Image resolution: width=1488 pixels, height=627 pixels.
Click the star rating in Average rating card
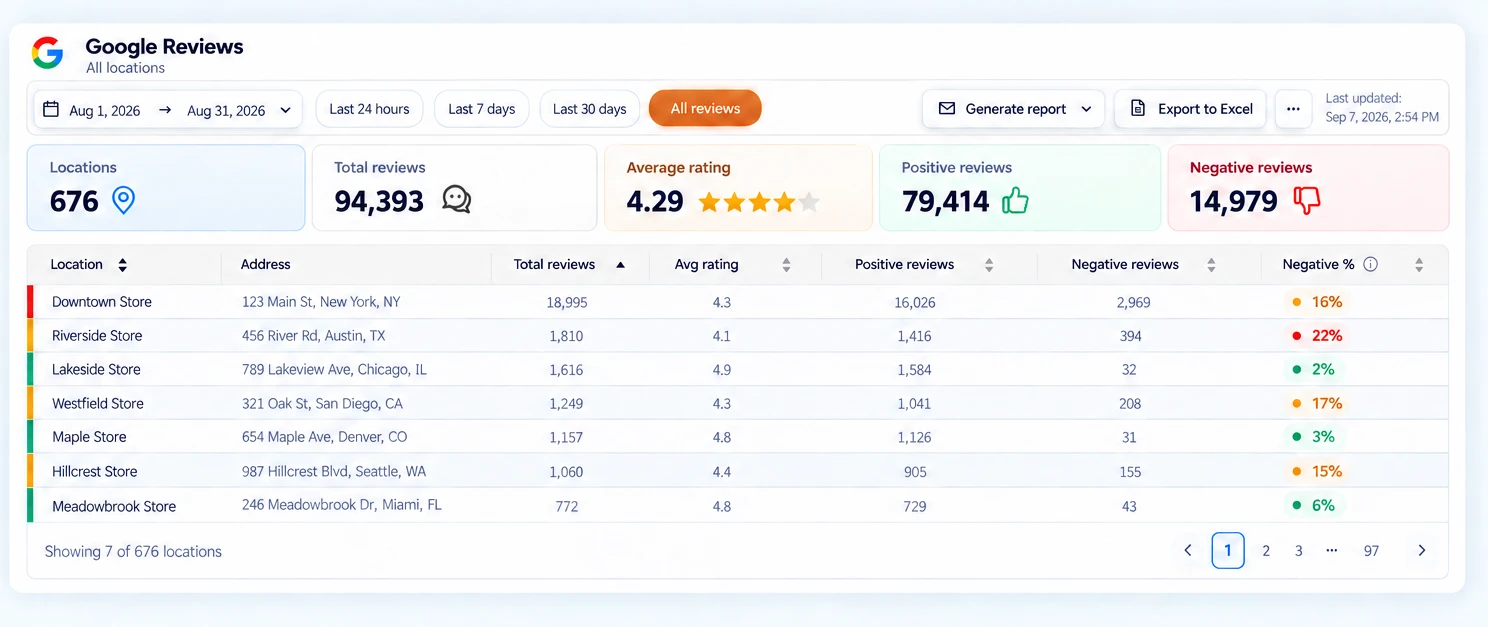point(759,202)
